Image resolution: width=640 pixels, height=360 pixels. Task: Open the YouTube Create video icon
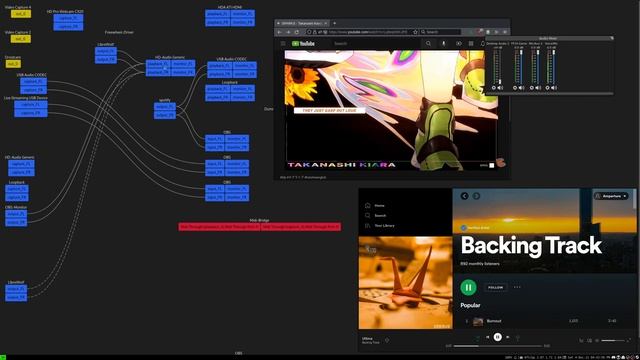click(459, 43)
